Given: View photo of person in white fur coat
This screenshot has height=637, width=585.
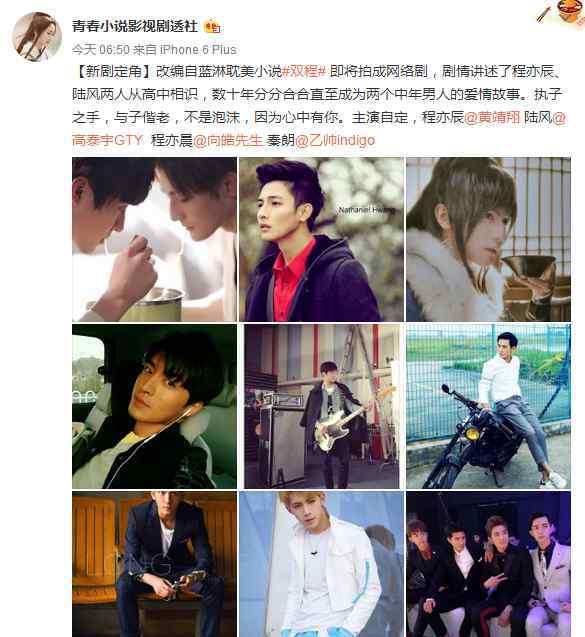Looking at the screenshot, I should tap(488, 239).
